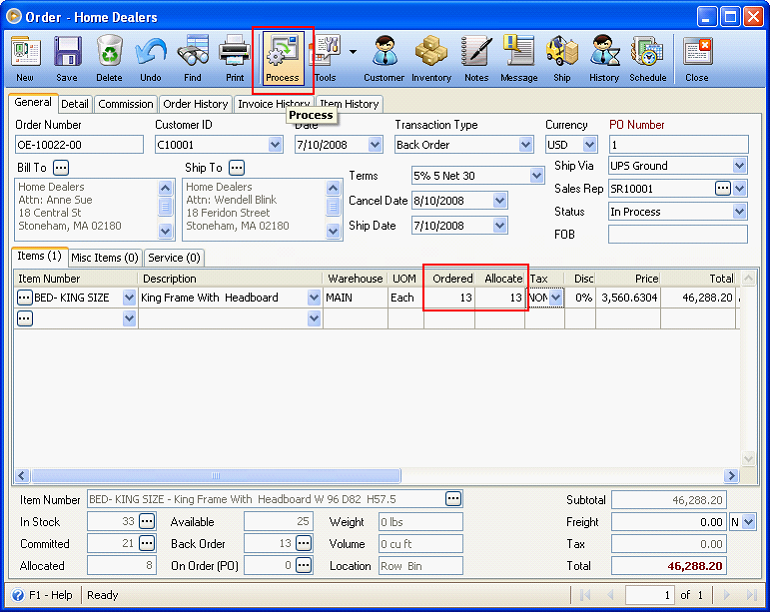
Task: Open Committed details ellipsis button
Action: coord(147,543)
